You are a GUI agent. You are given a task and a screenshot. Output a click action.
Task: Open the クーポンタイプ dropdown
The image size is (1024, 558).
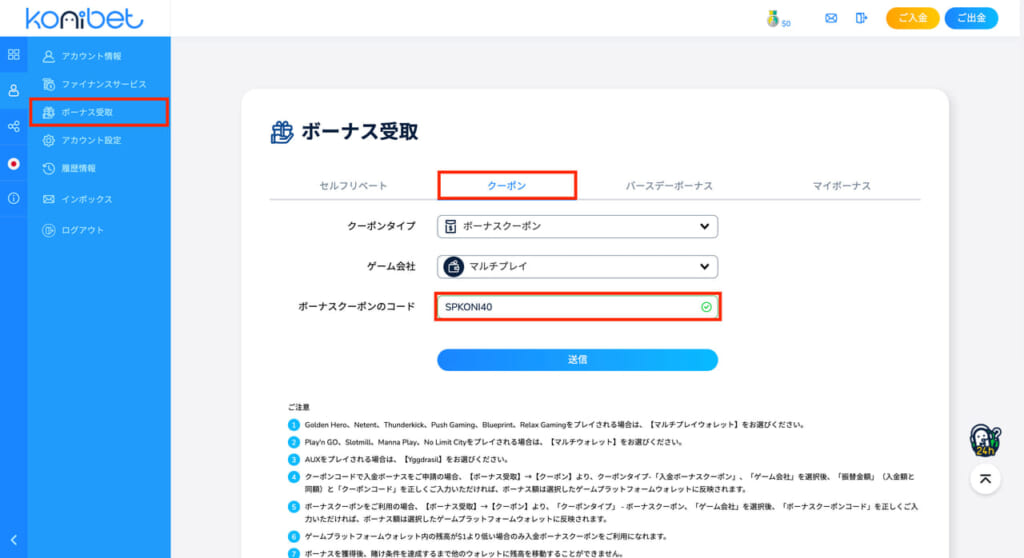point(577,227)
